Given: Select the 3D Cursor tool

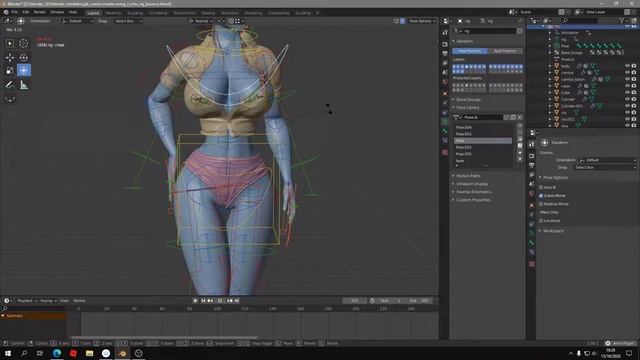Looking at the screenshot, I should click(24, 43).
